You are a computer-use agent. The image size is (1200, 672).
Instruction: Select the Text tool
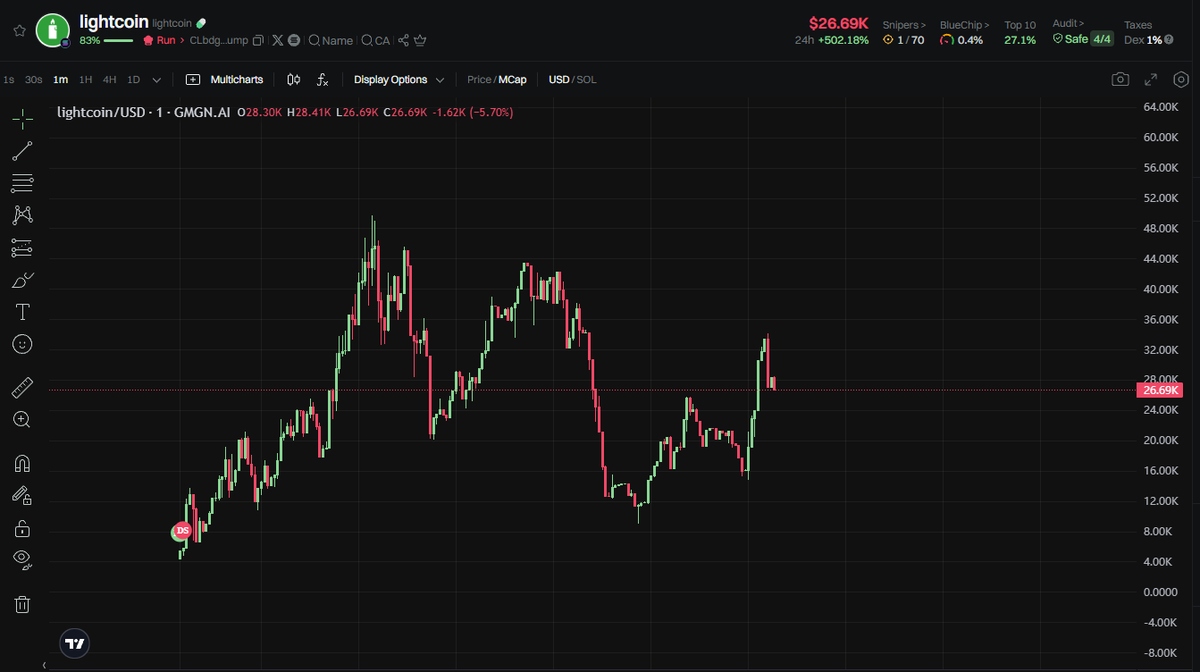(x=22, y=311)
